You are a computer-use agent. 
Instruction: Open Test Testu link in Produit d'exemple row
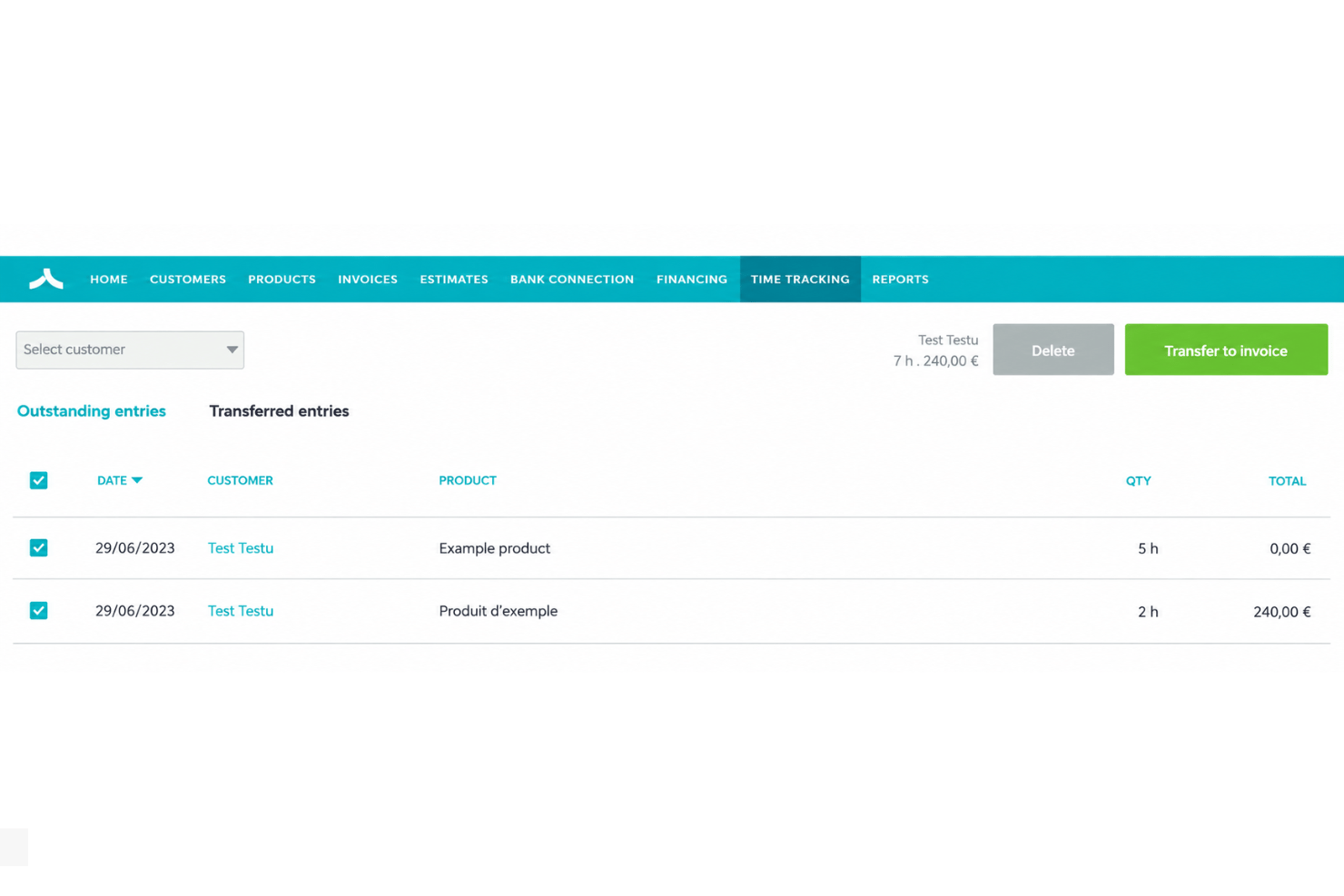[241, 611]
